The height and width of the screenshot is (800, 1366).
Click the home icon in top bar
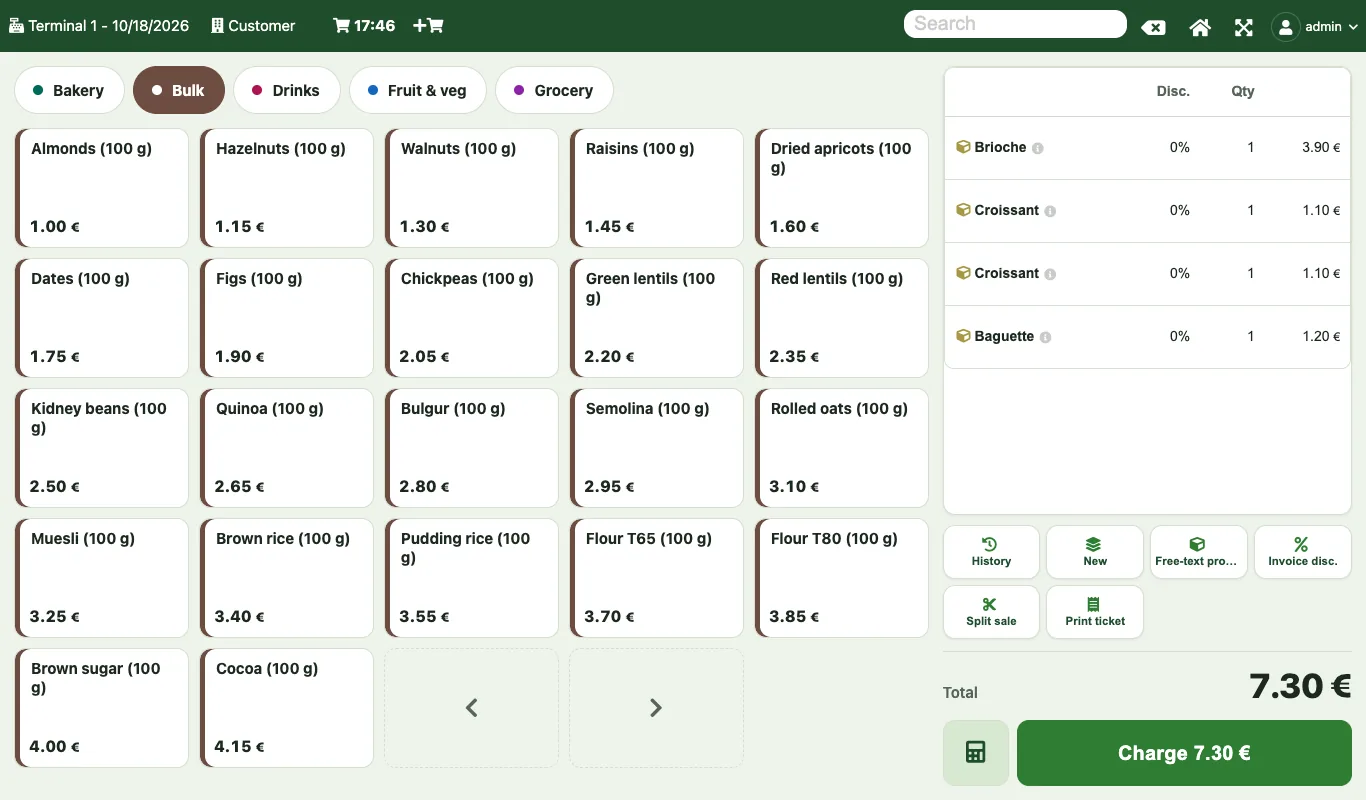pyautogui.click(x=1200, y=27)
